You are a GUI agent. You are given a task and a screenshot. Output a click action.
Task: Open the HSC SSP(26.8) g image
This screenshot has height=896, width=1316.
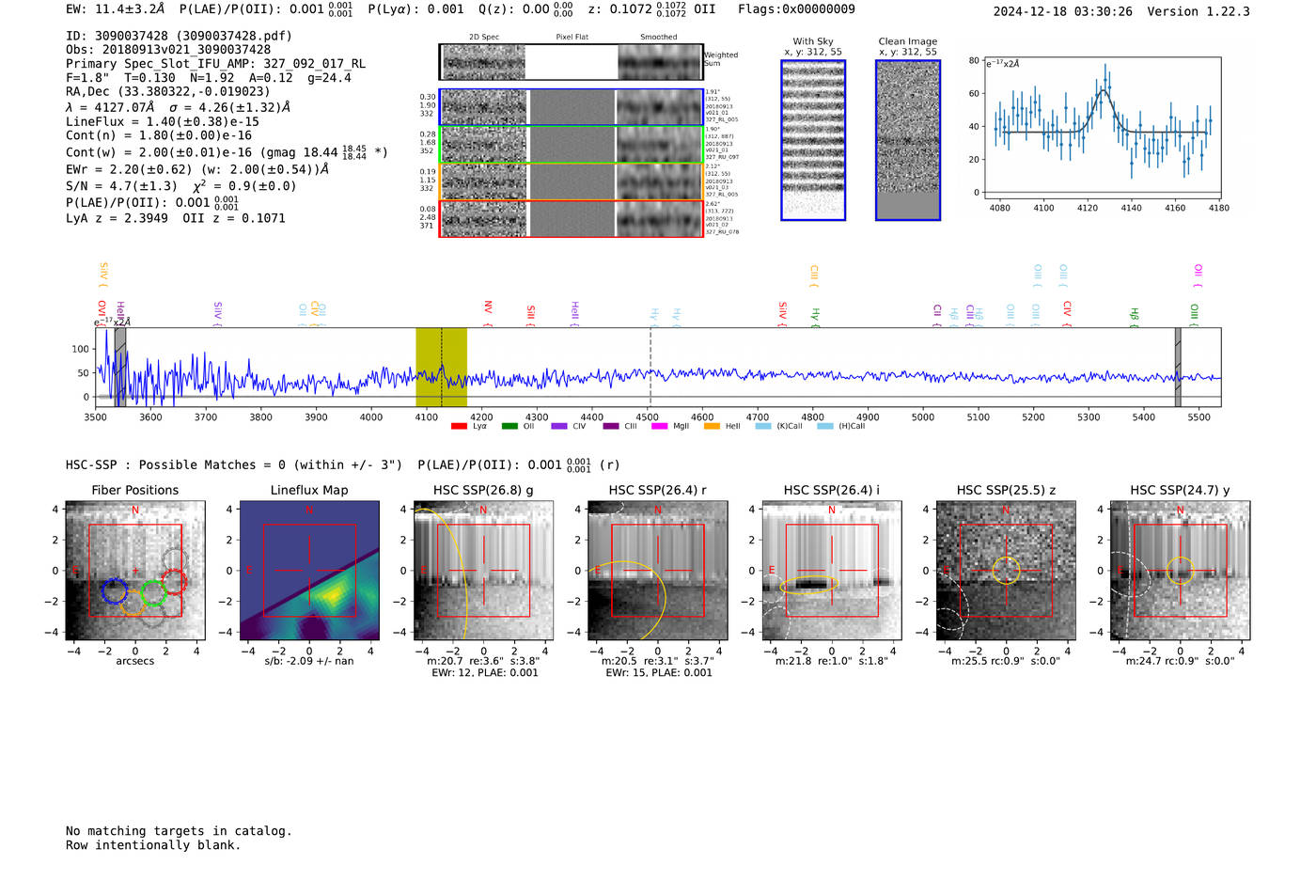coord(484,571)
